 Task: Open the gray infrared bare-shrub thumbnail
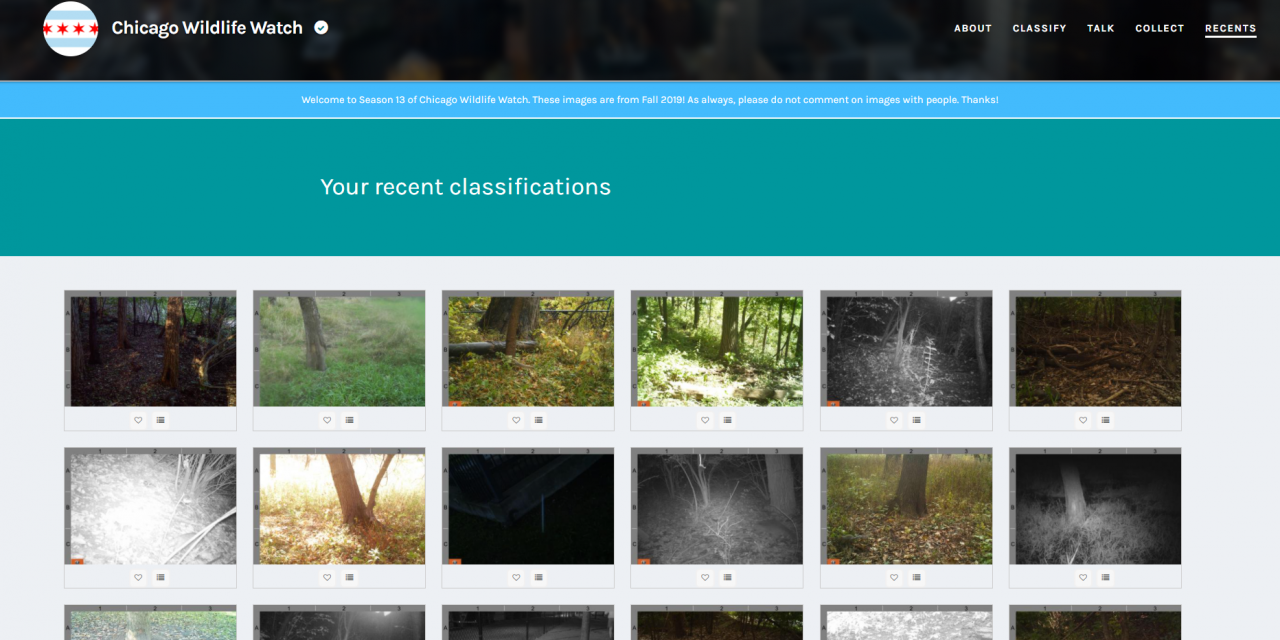pyautogui.click(x=717, y=506)
